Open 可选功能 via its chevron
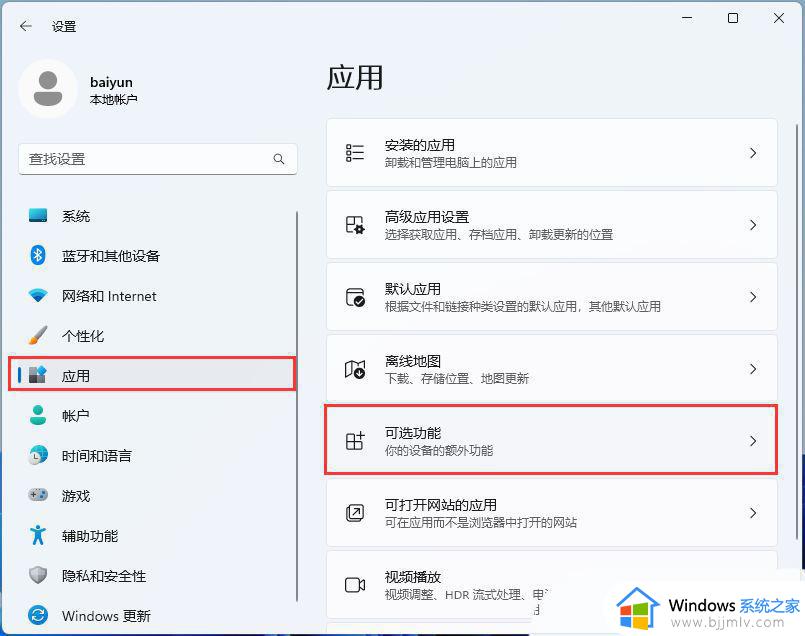The width and height of the screenshot is (805, 636). click(753, 440)
